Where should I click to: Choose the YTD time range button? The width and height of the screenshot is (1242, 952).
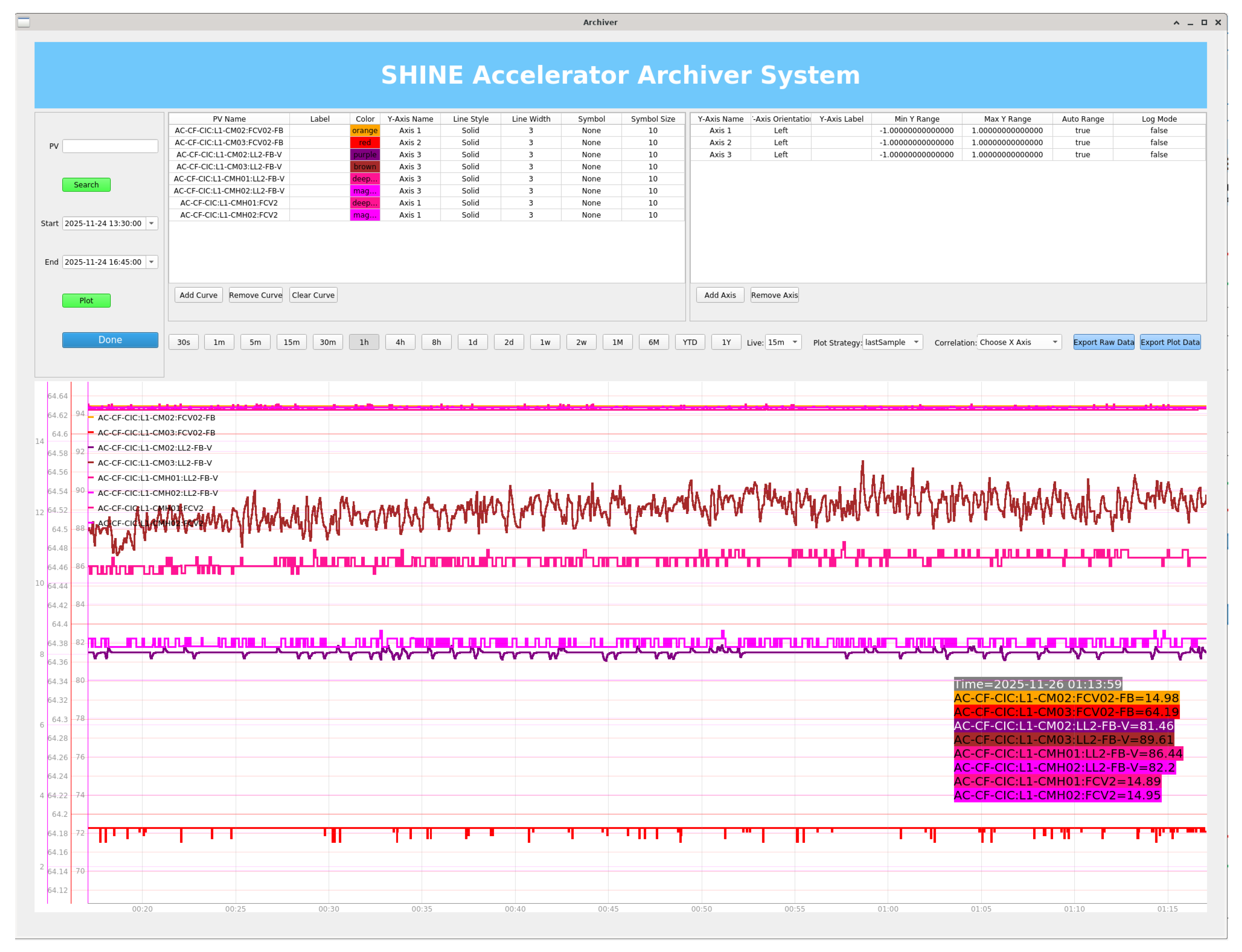690,342
